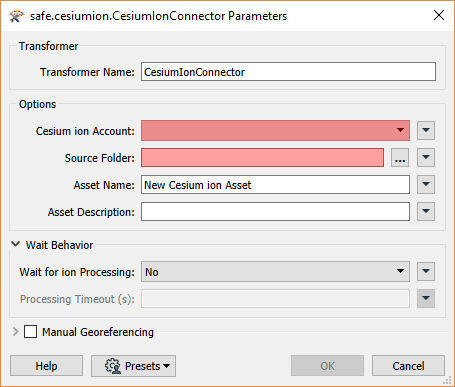Open the Wait for ion Processing dropdown
Viewport: 455px width, 387px height.
pyautogui.click(x=275, y=272)
